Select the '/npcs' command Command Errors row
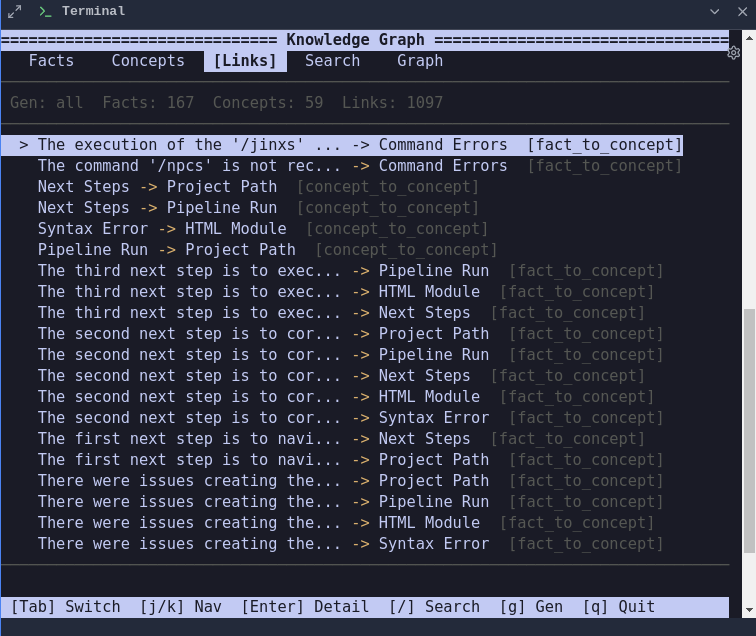Screen dimensions: 756x636 point(359,166)
